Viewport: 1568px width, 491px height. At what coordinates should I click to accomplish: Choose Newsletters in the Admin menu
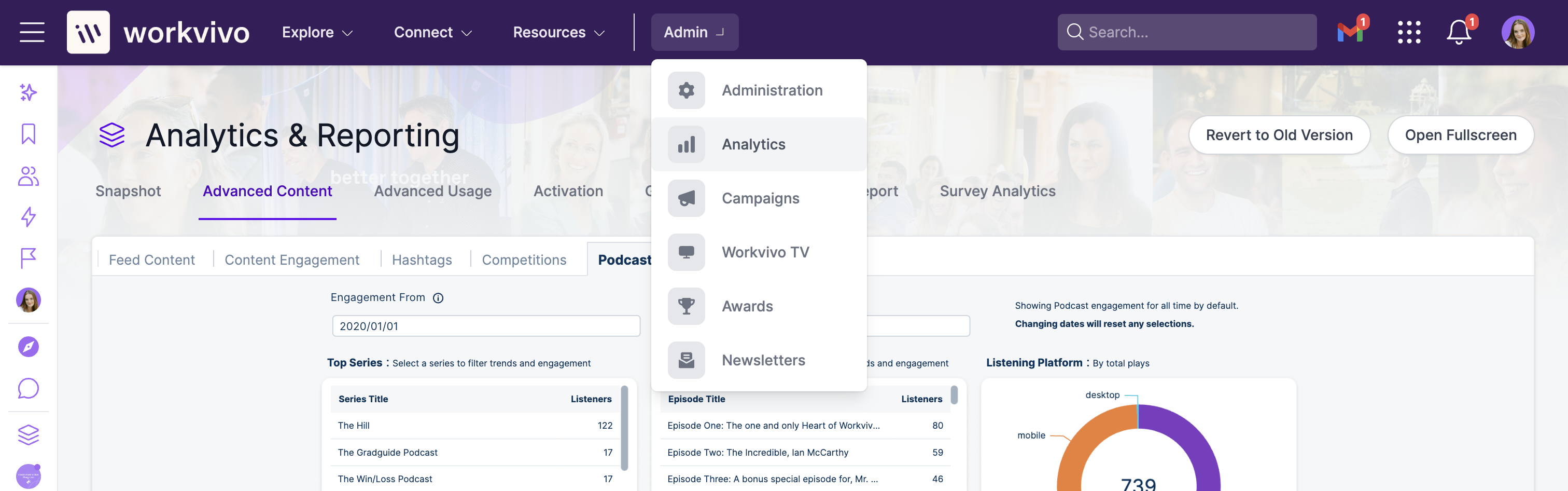763,360
